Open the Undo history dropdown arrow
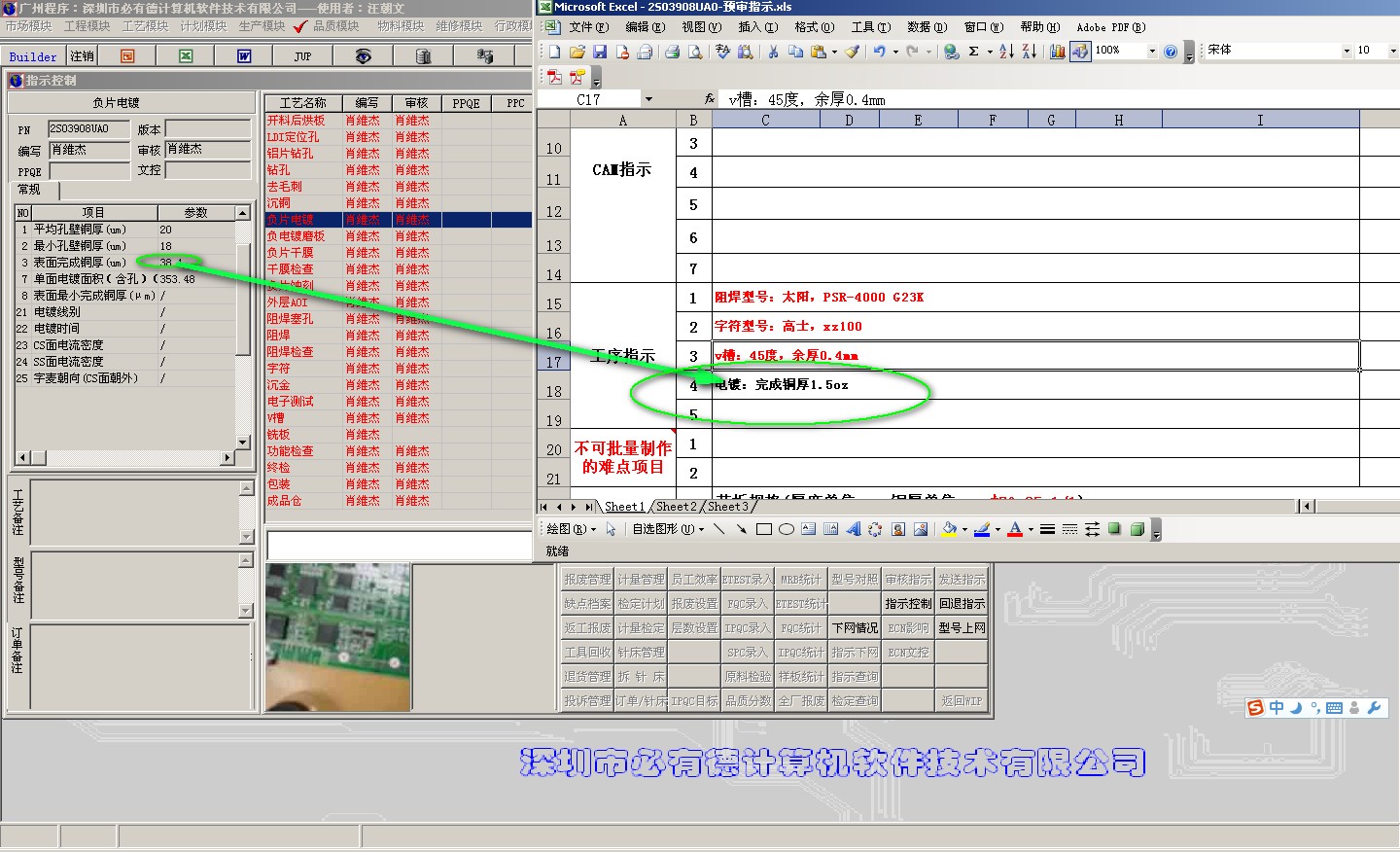The width and height of the screenshot is (1400, 852). click(x=895, y=52)
